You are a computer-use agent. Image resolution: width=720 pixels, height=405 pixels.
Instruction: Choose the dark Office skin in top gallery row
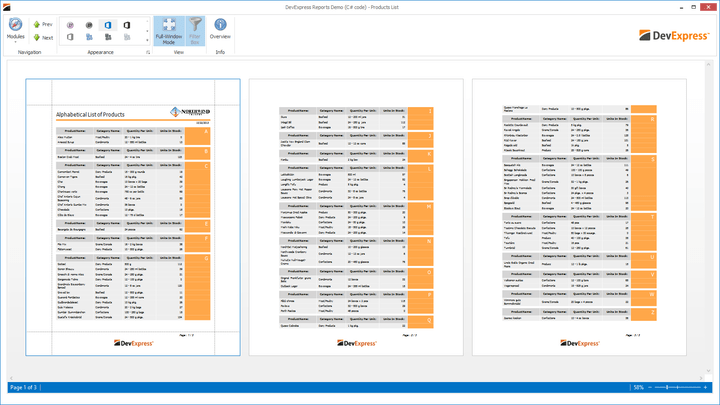(126, 24)
